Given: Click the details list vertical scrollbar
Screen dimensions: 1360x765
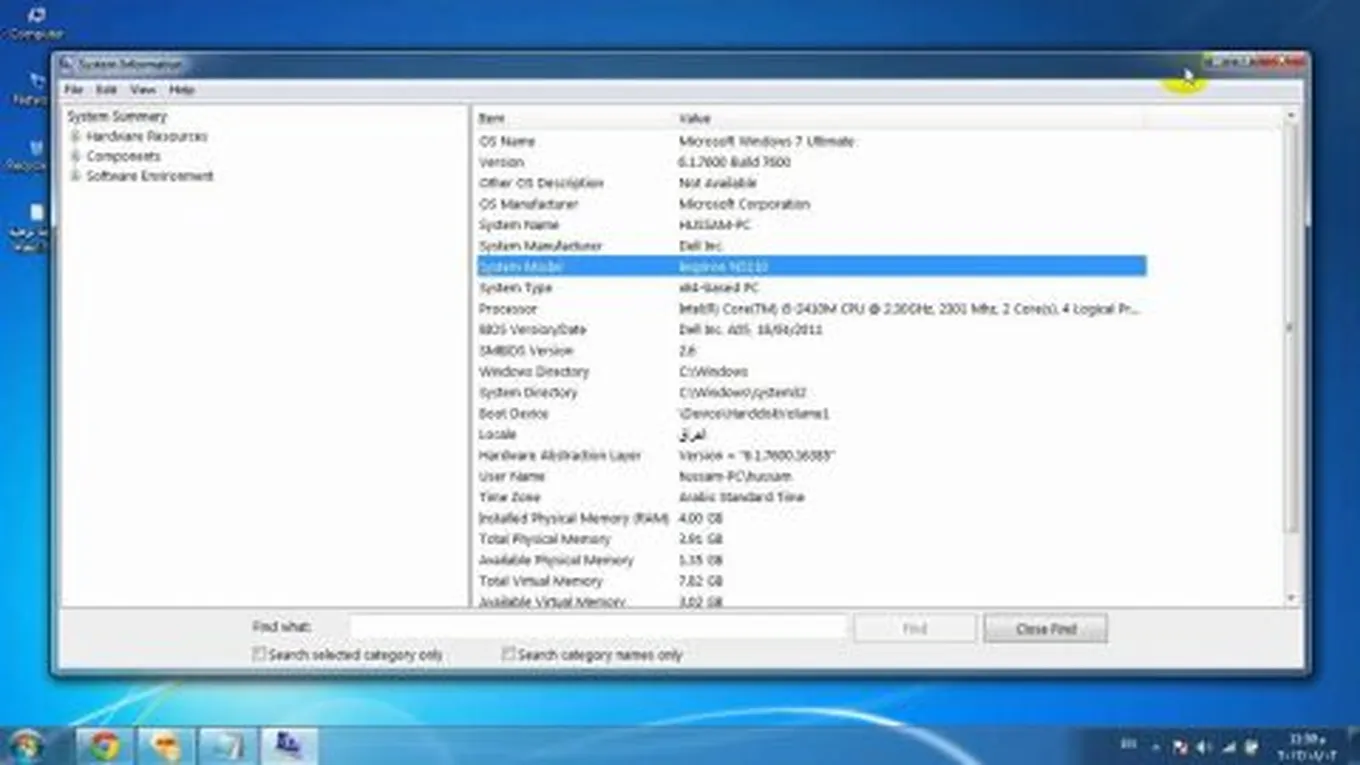Looking at the screenshot, I should tap(1290, 330).
